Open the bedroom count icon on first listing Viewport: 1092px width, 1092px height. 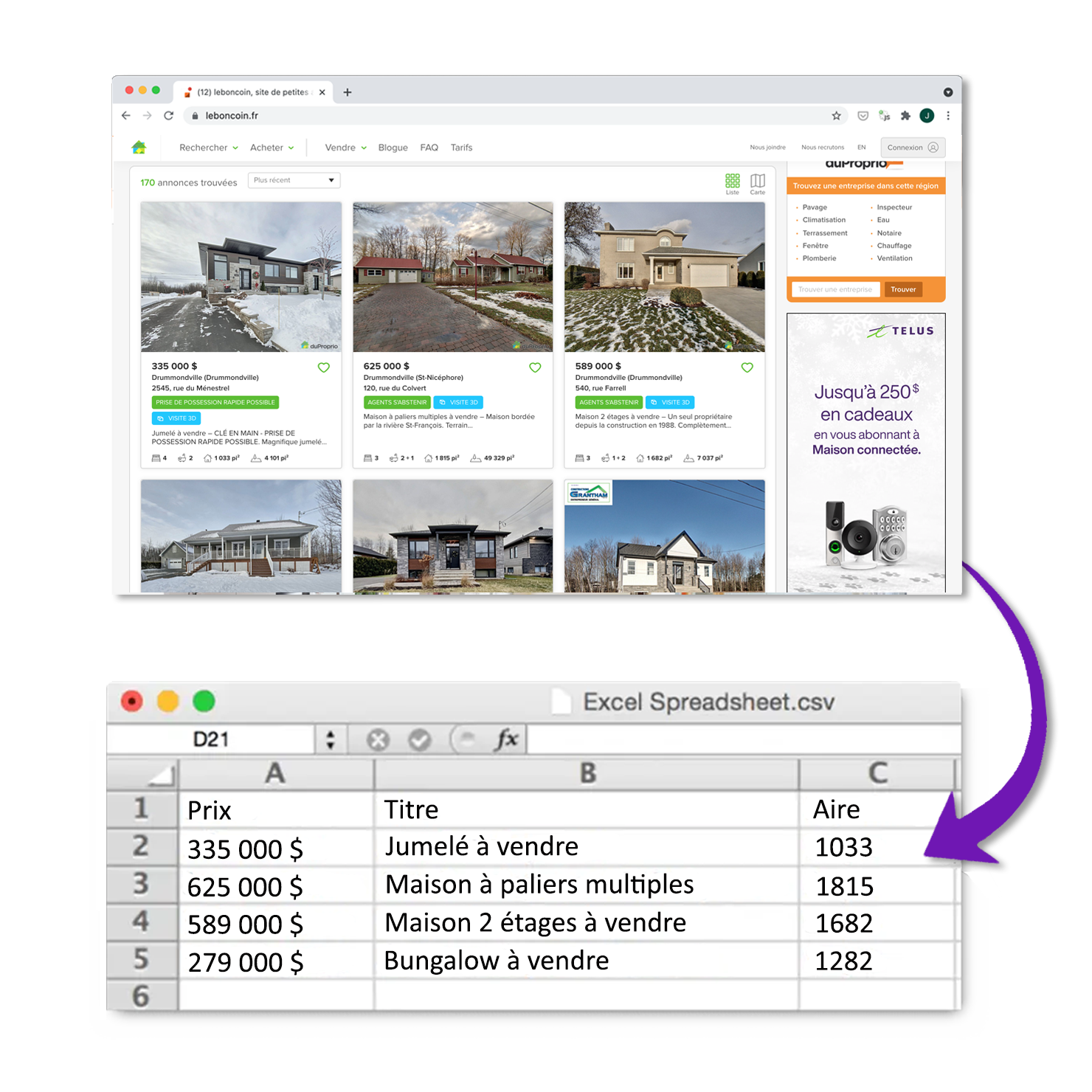[155, 457]
